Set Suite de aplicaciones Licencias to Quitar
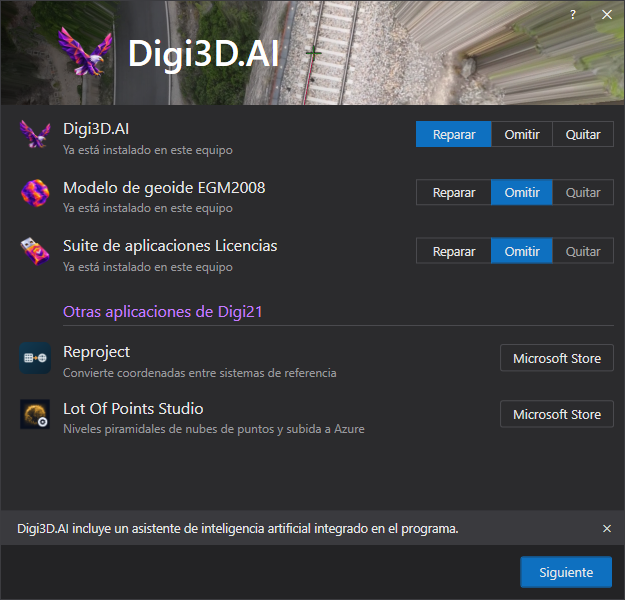The width and height of the screenshot is (625, 600). point(583,251)
